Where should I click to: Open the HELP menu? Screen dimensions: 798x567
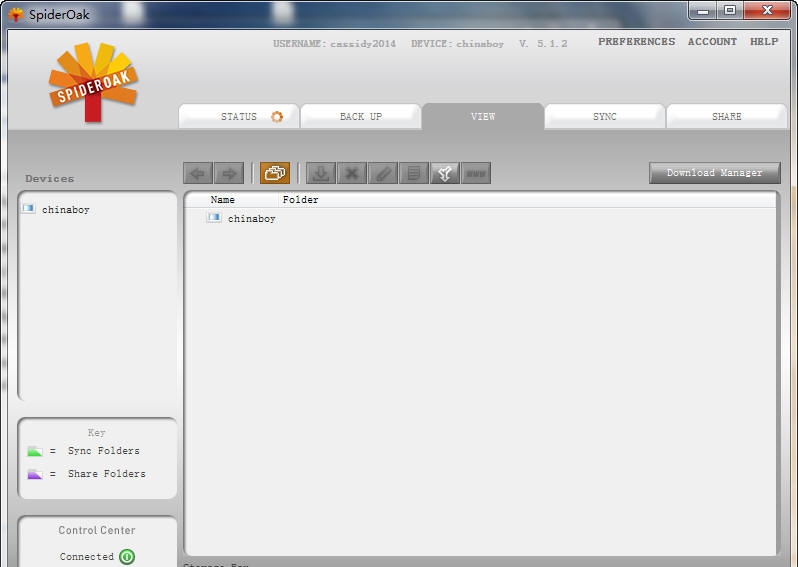[764, 42]
